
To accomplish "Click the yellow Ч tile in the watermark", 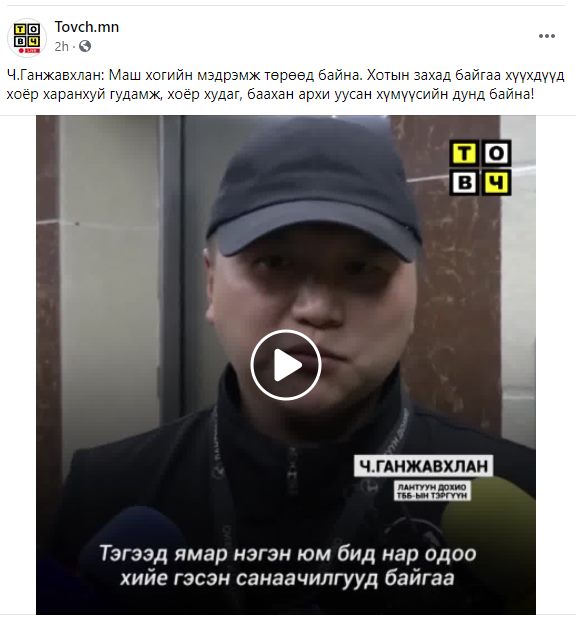I will 496,182.
